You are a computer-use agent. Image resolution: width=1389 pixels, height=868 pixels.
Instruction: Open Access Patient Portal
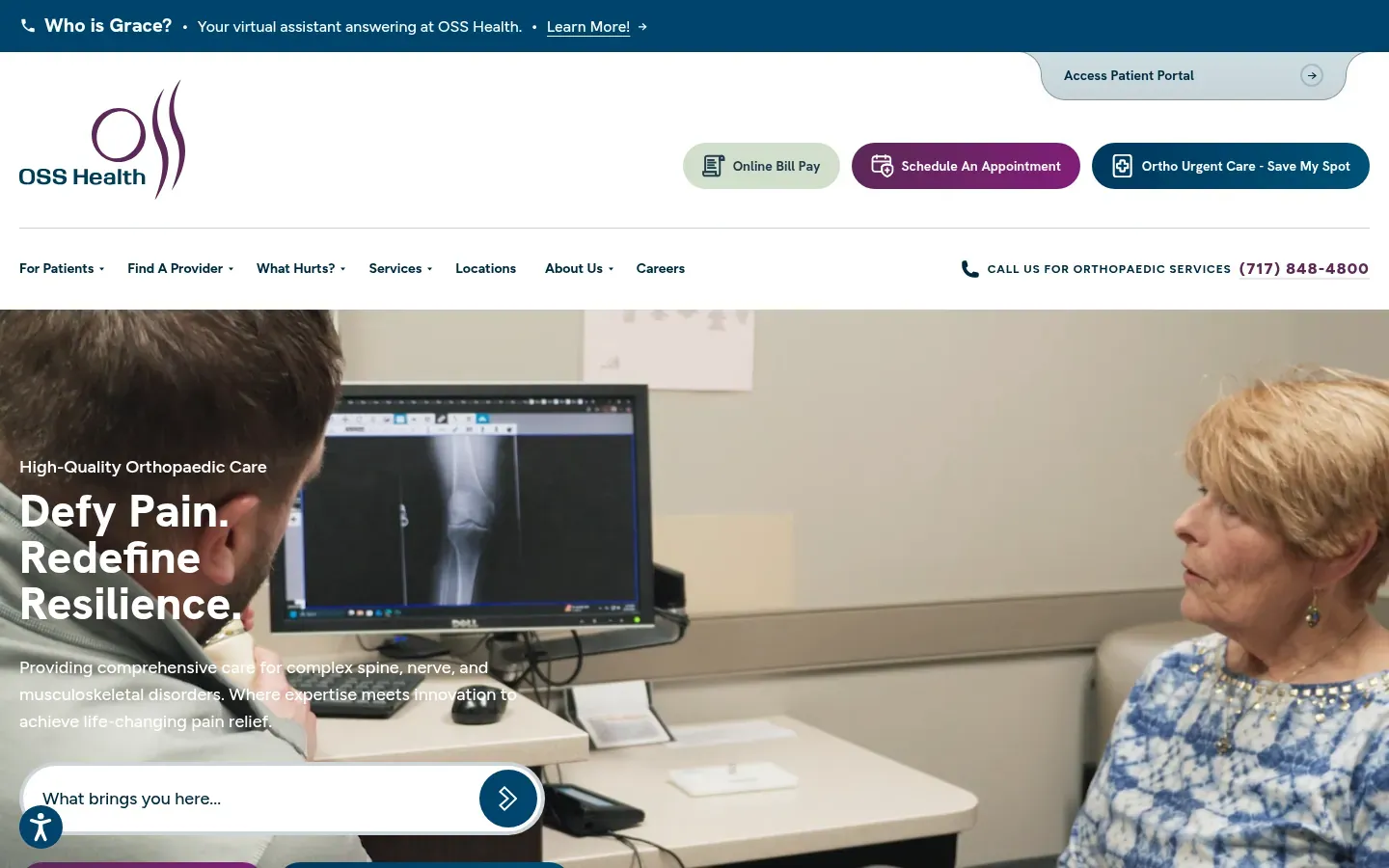[1192, 75]
